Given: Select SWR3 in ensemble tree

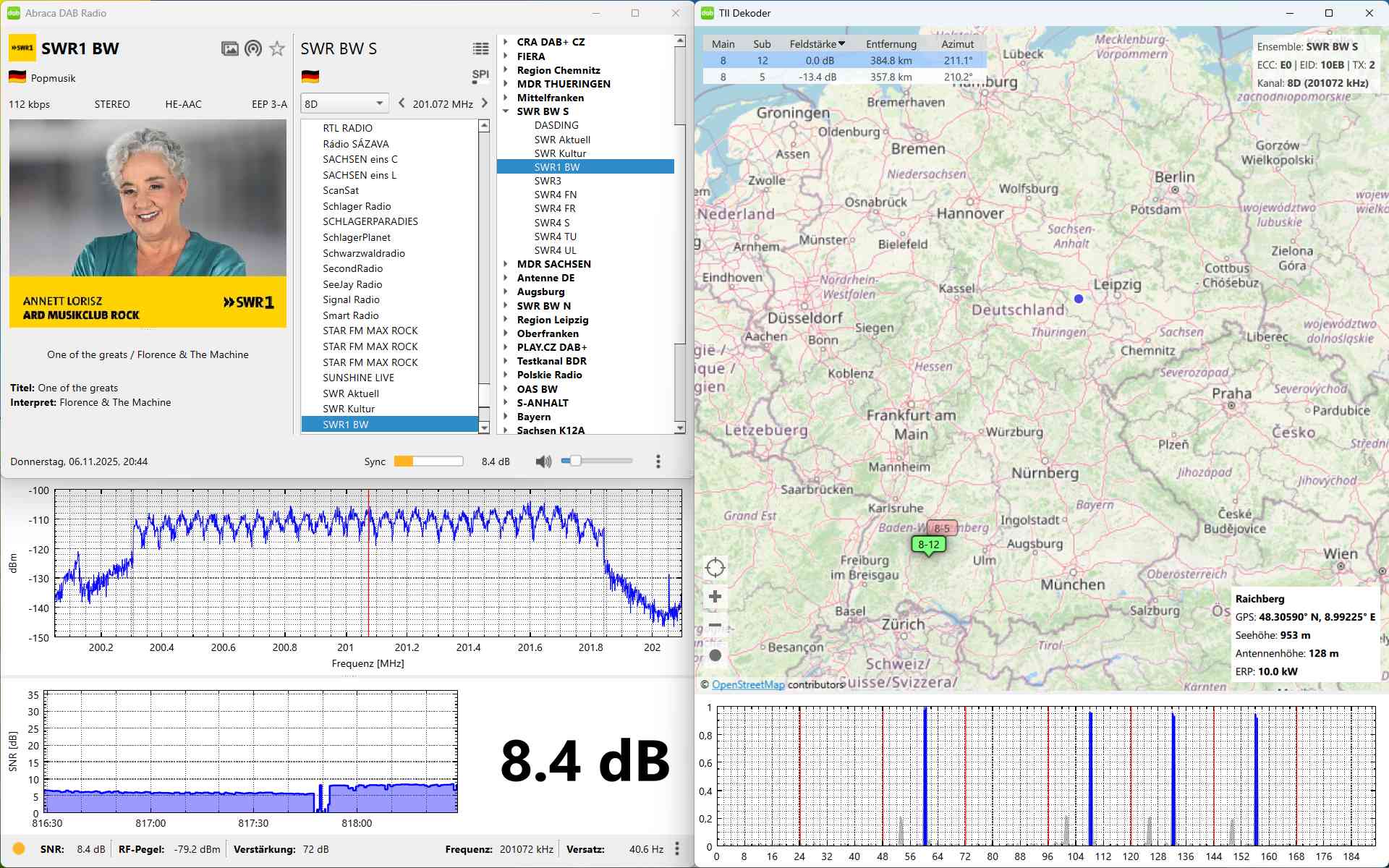Looking at the screenshot, I should tap(548, 181).
